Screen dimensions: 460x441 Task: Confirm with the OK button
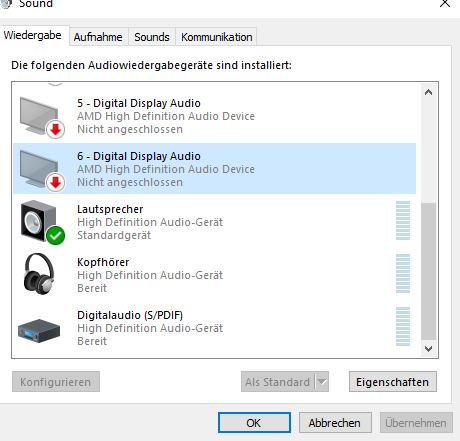coord(254,423)
